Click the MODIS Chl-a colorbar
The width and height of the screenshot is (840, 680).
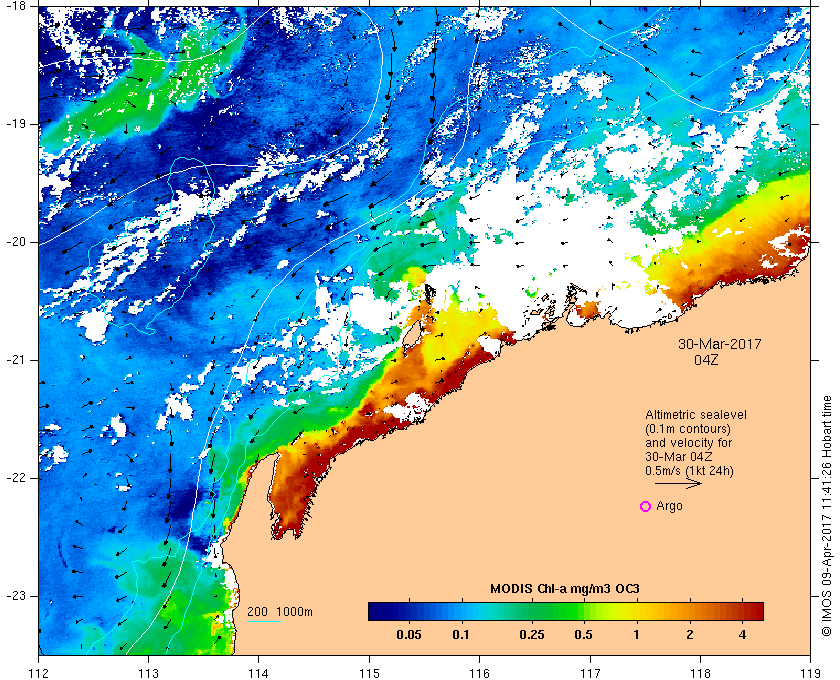point(566,611)
